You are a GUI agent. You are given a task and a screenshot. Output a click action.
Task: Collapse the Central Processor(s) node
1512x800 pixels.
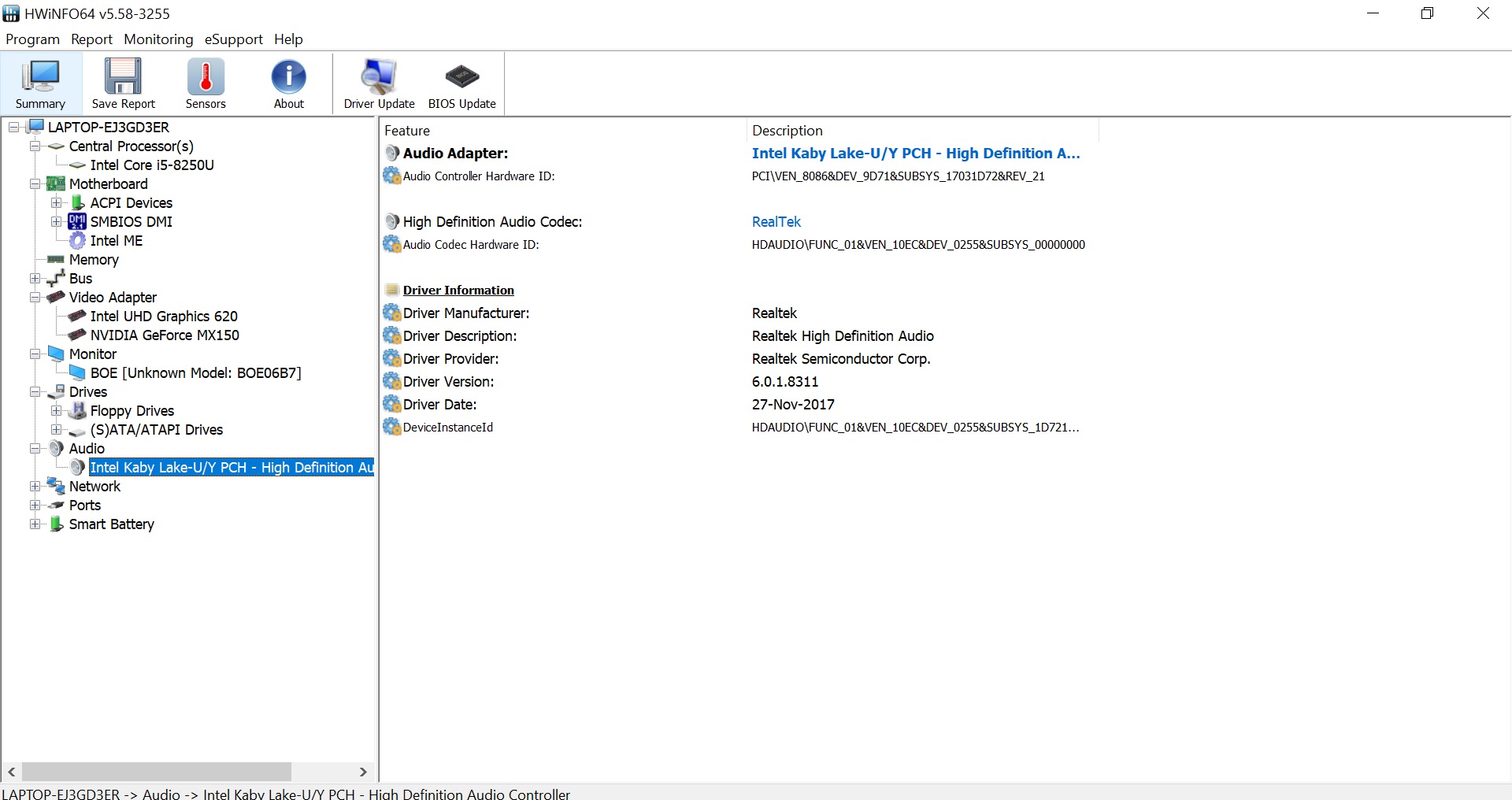pos(35,146)
